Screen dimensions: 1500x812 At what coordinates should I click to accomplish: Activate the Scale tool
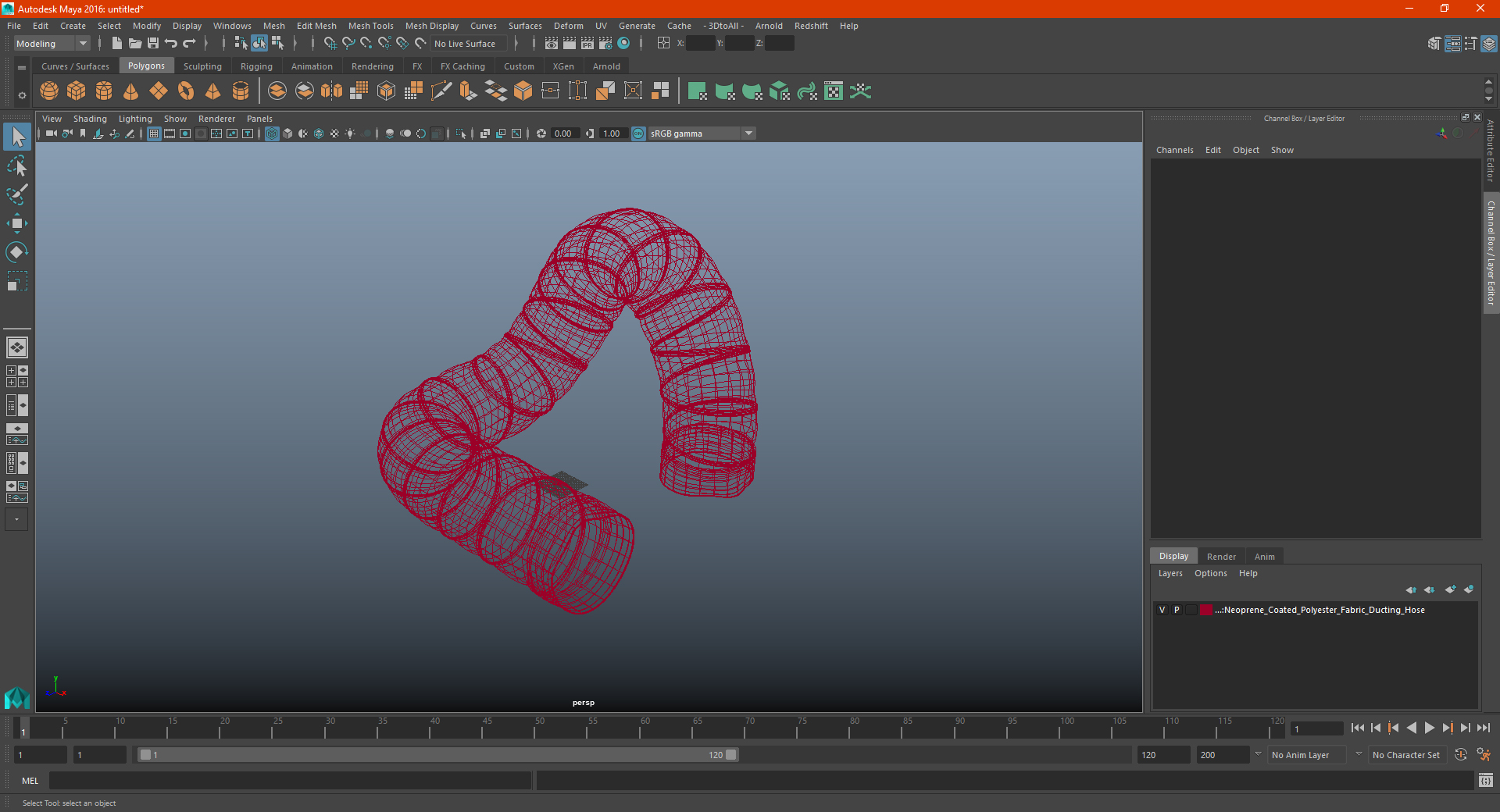17,280
